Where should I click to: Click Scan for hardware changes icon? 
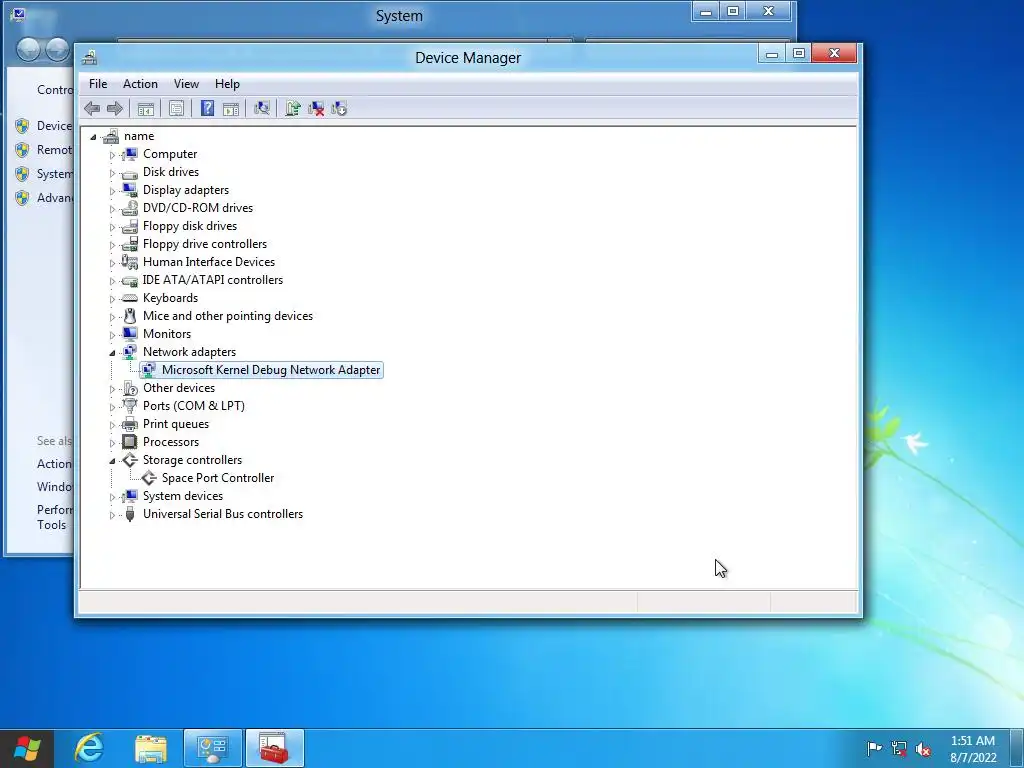(x=261, y=108)
